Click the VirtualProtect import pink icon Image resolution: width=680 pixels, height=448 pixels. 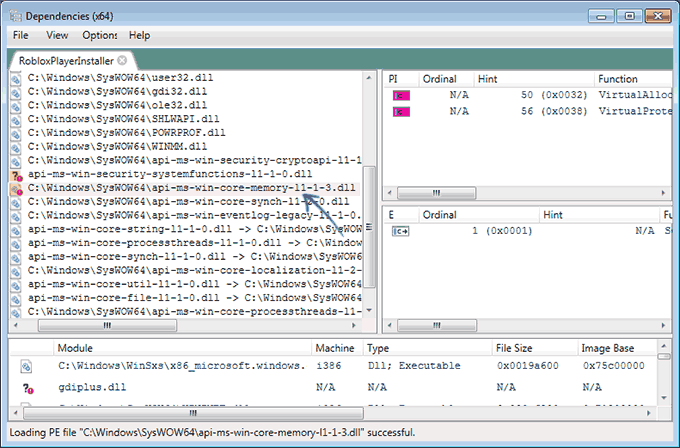tap(400, 111)
